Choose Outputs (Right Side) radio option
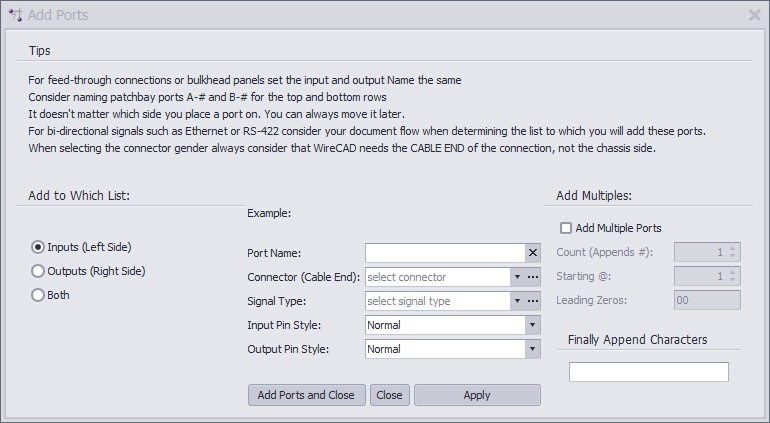 88,271
